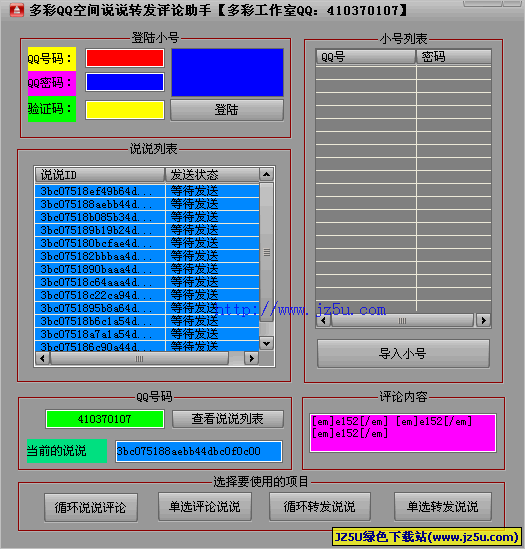Screen dimensions: 525x549
Task: Click the 说说列表 scroll left arrow
Action: coord(43,359)
